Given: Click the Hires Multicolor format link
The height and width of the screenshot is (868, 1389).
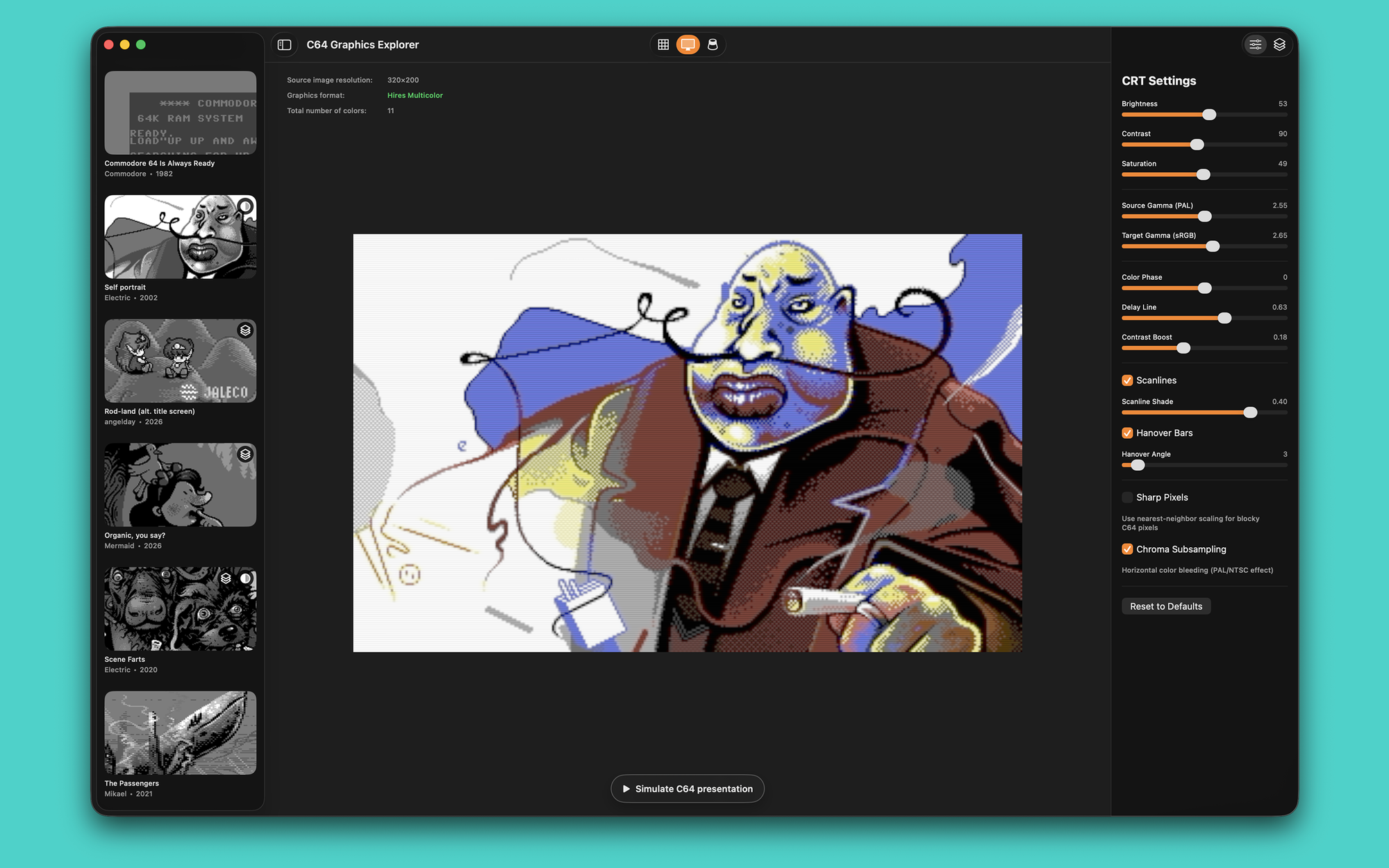Looking at the screenshot, I should (x=415, y=95).
